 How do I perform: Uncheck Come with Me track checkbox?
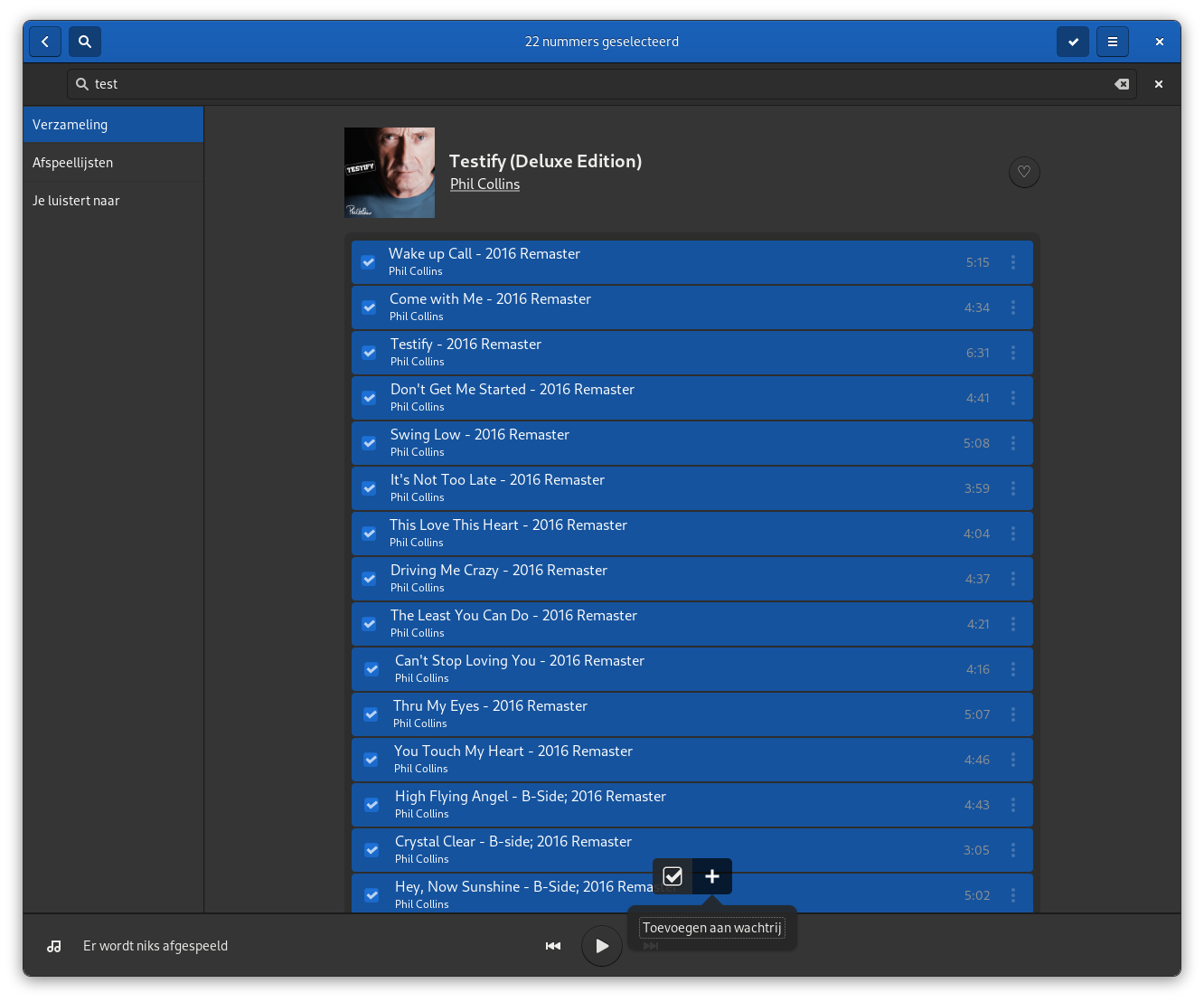pyautogui.click(x=369, y=307)
